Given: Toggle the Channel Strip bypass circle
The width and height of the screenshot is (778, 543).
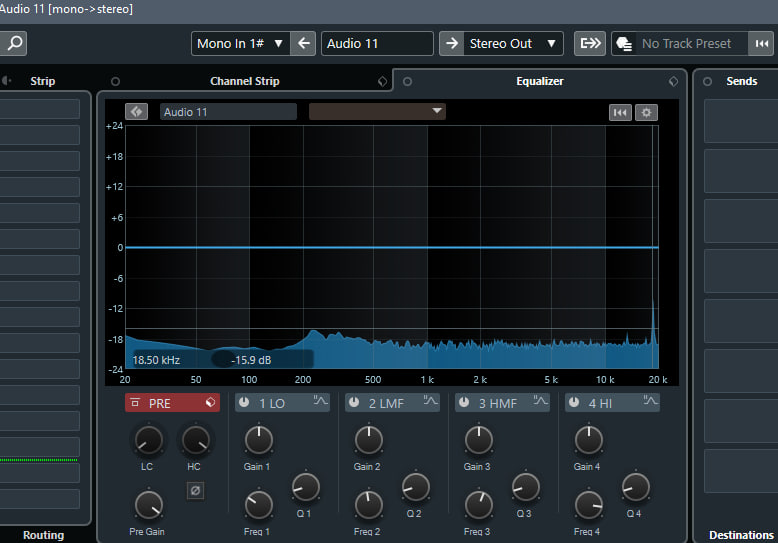Looking at the screenshot, I should click(x=115, y=81).
